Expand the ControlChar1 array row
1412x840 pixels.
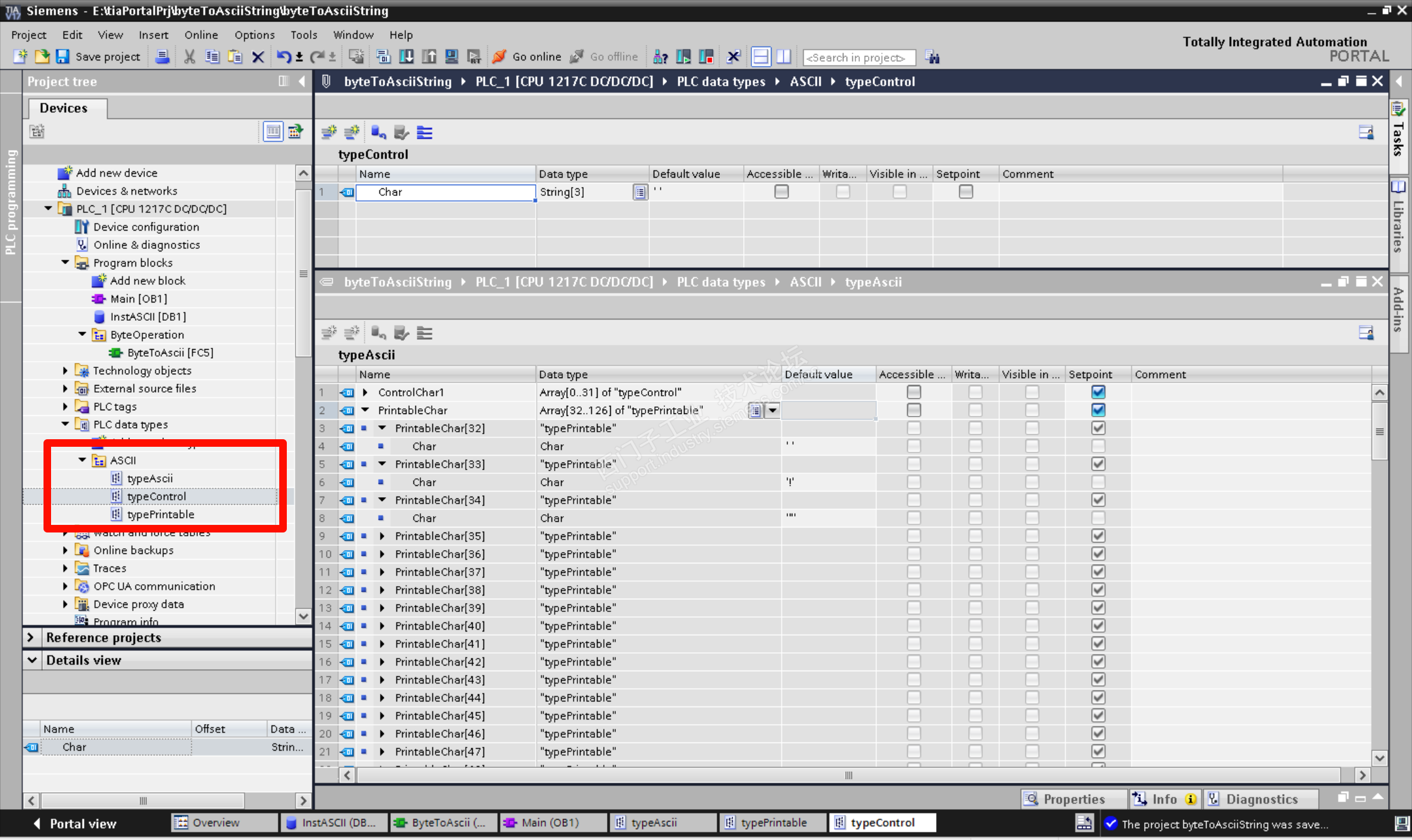[365, 392]
